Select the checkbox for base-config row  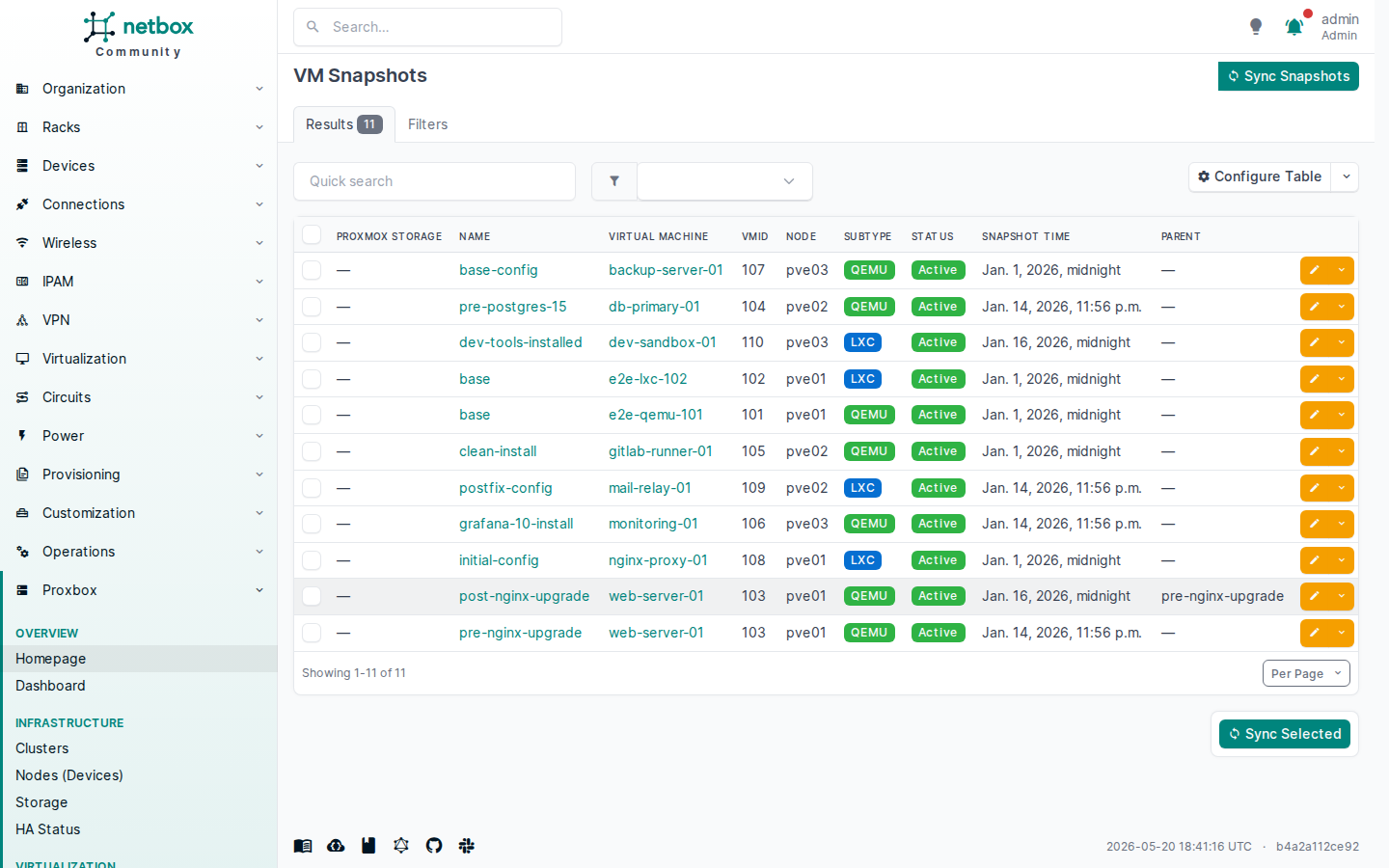312,270
